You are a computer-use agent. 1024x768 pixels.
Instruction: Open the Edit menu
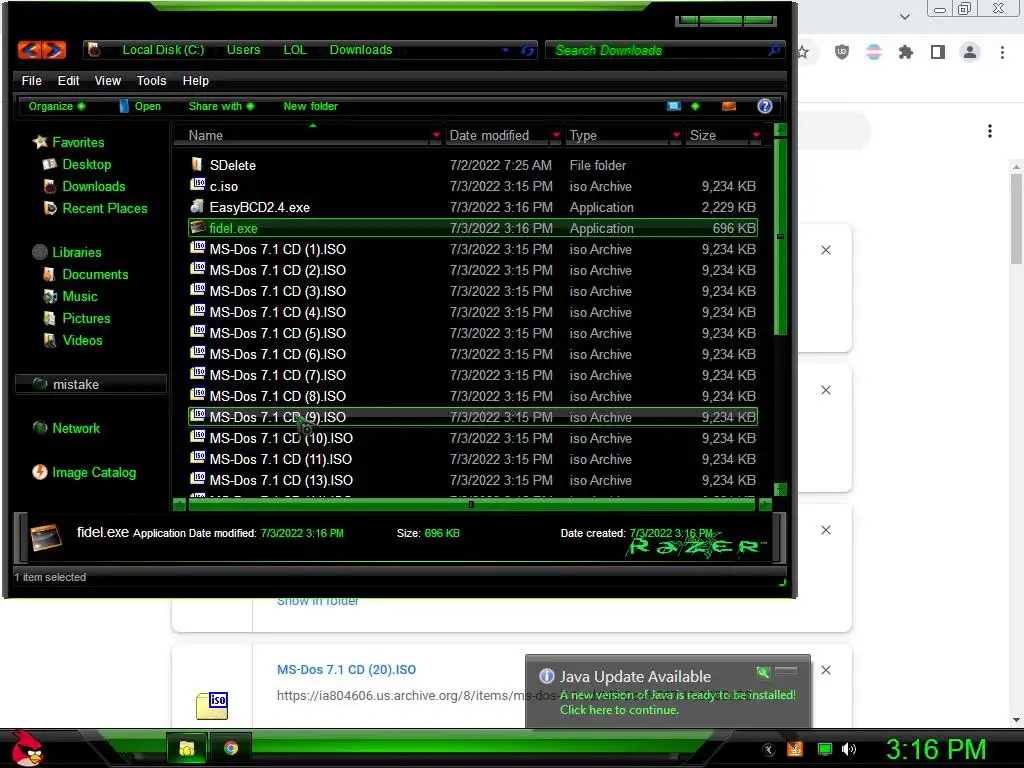click(68, 80)
